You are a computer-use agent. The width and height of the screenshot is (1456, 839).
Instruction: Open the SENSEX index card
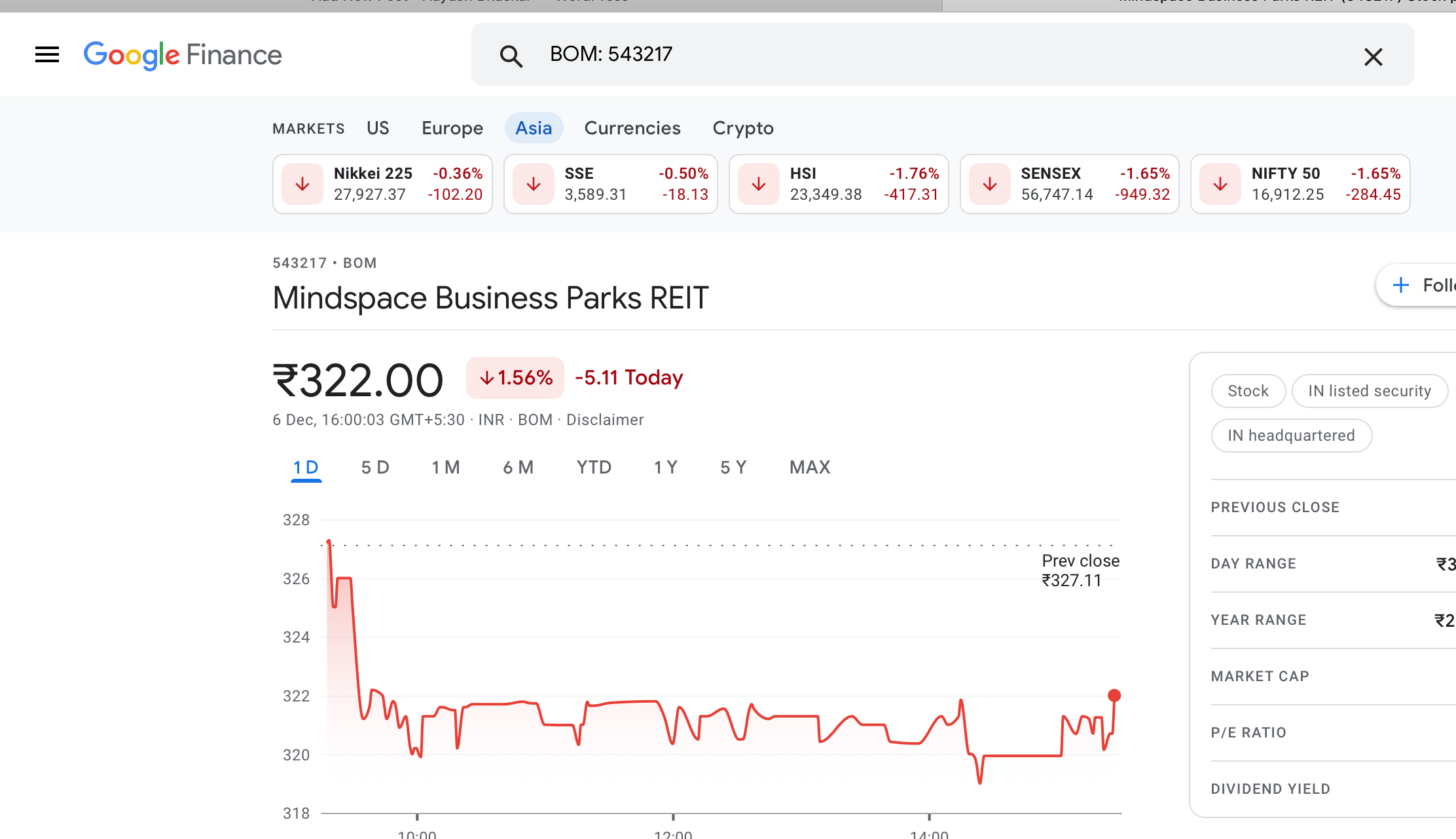point(1069,184)
